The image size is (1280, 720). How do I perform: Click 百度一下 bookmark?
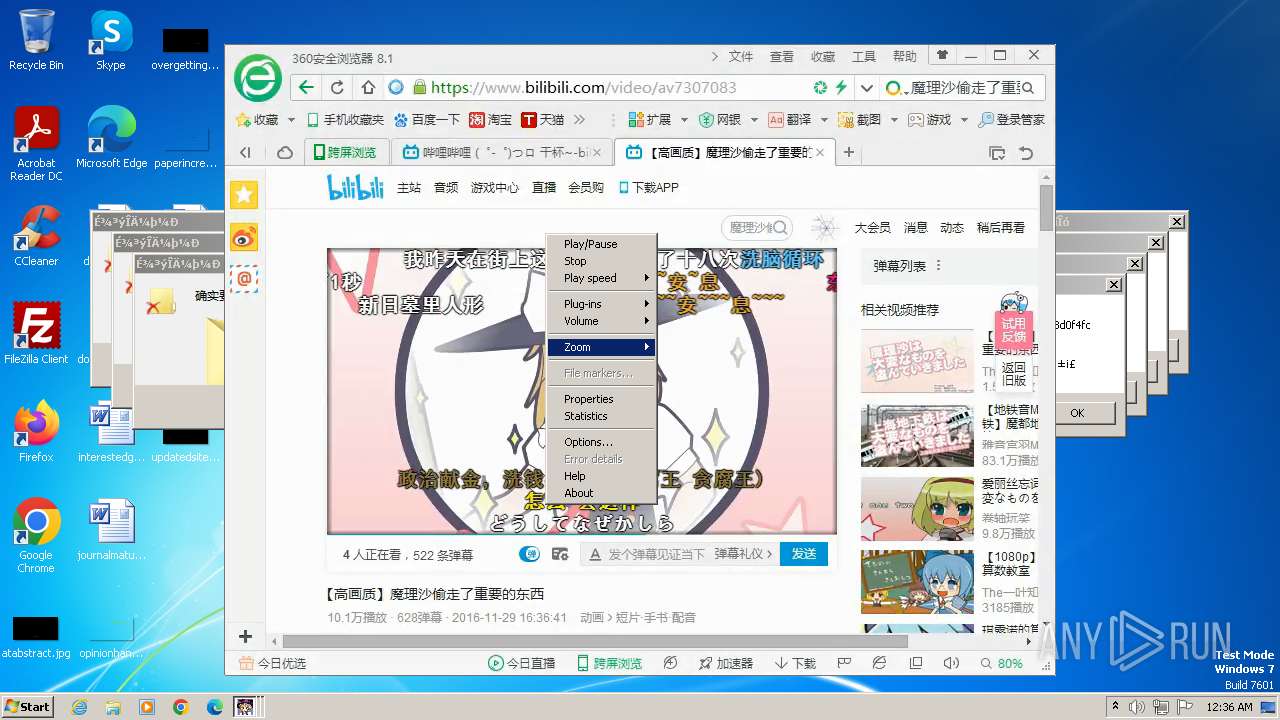(x=427, y=119)
